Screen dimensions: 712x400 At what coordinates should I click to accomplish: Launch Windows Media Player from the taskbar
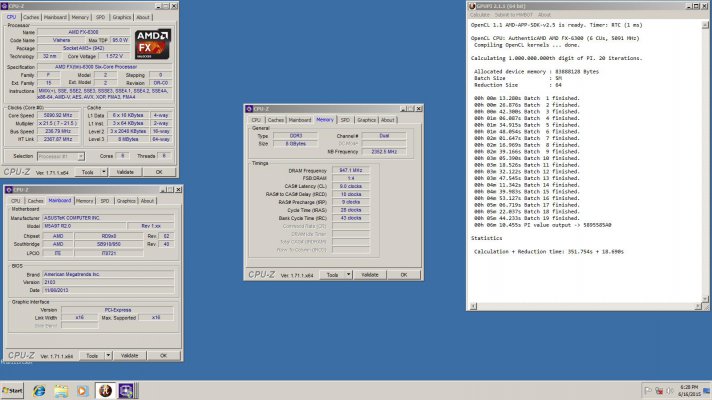click(x=82, y=390)
